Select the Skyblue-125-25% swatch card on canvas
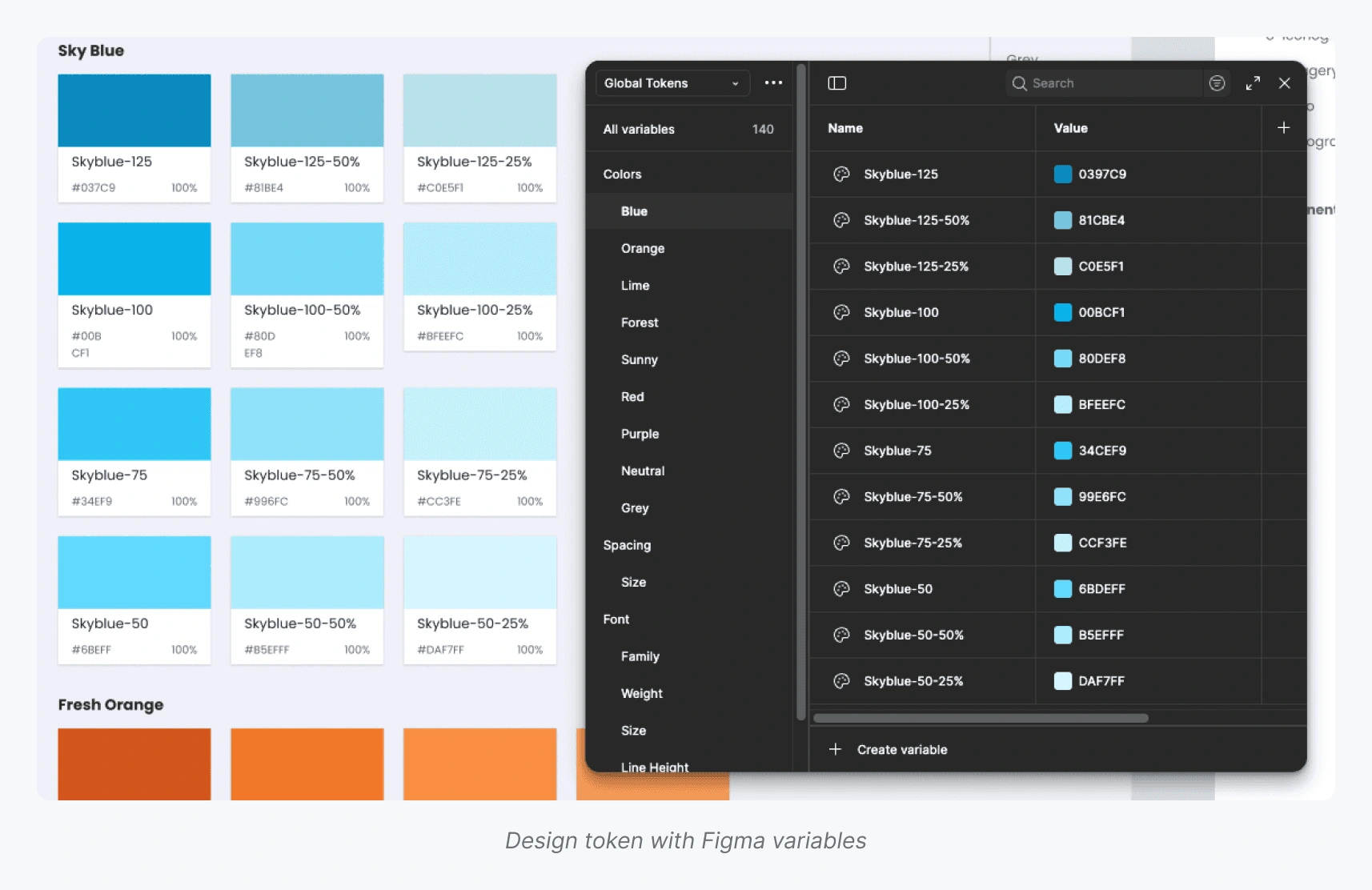Image resolution: width=1372 pixels, height=890 pixels. [x=480, y=138]
